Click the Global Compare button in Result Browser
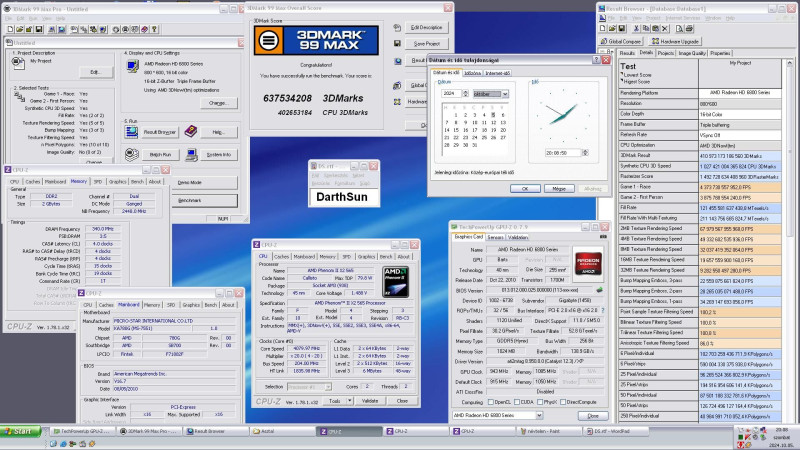The image size is (800, 450). 620,41
